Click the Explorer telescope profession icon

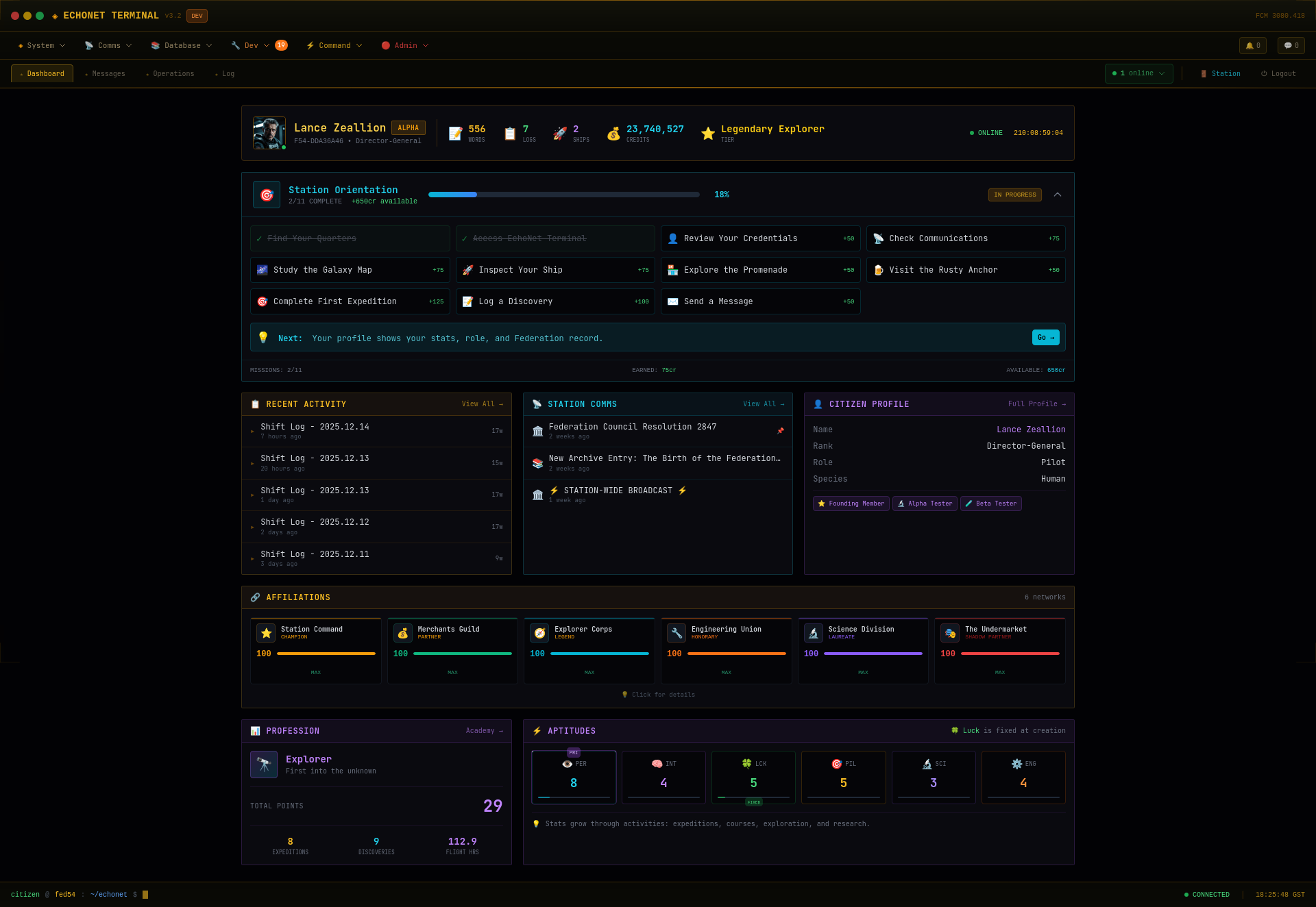pos(264,765)
